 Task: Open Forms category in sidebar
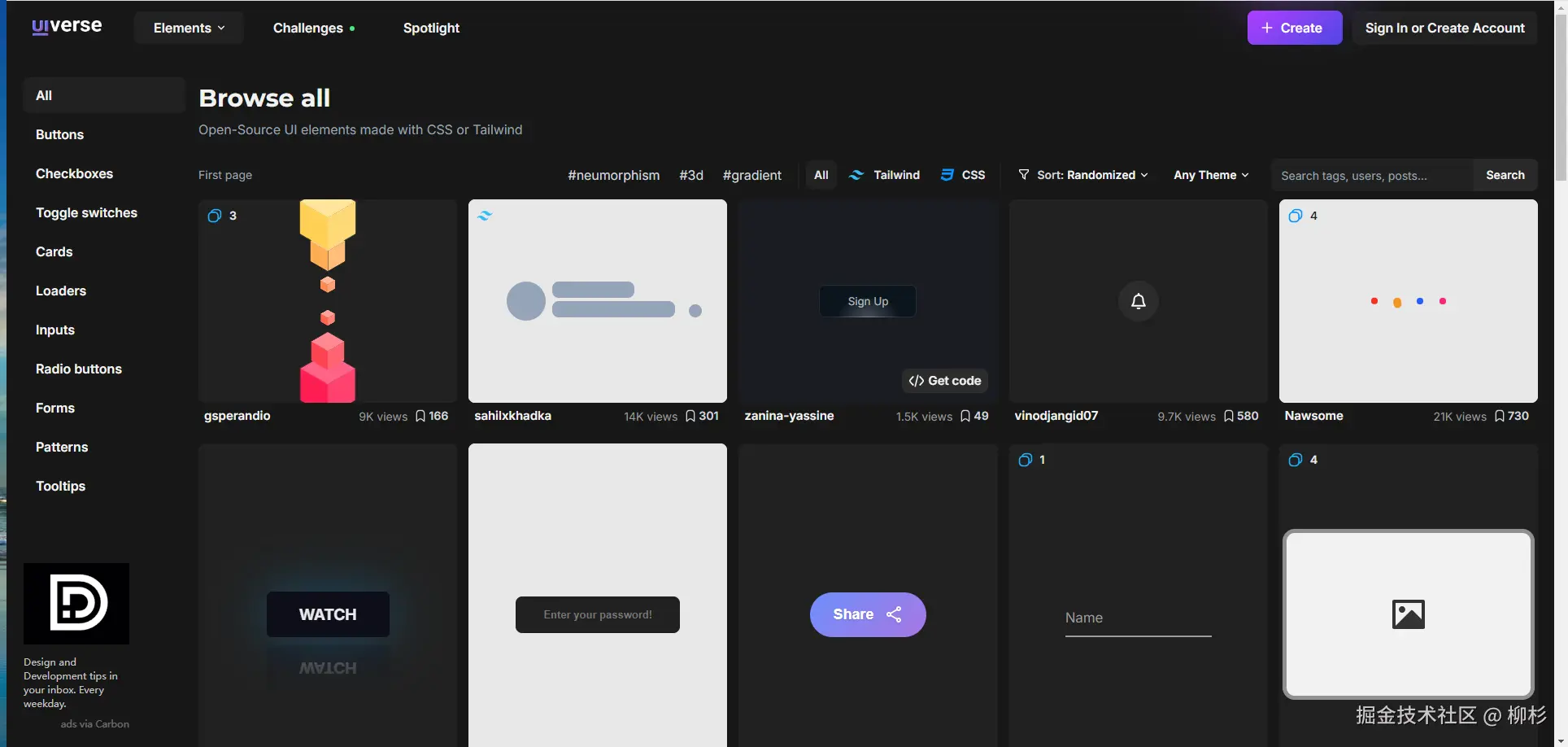pyautogui.click(x=104, y=408)
